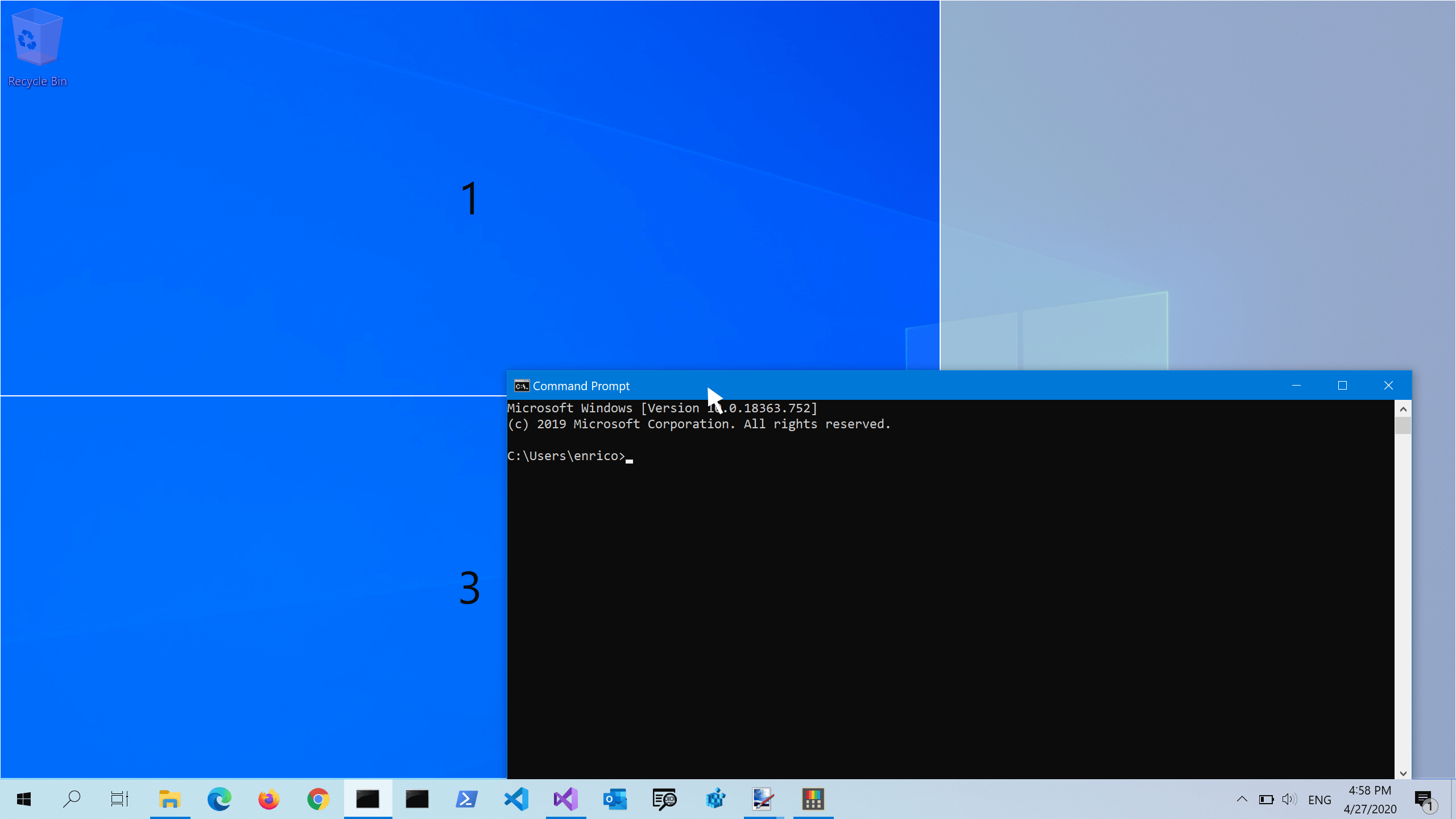1456x819 pixels.
Task: Launch PowerShell from taskbar
Action: (466, 799)
